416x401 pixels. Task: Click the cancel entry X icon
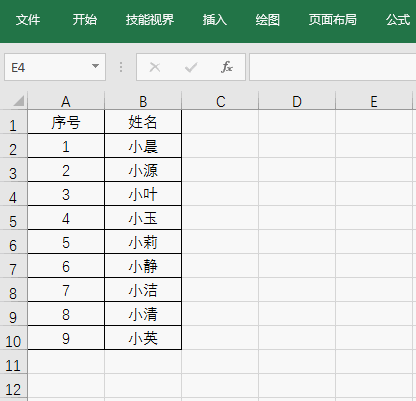(155, 67)
